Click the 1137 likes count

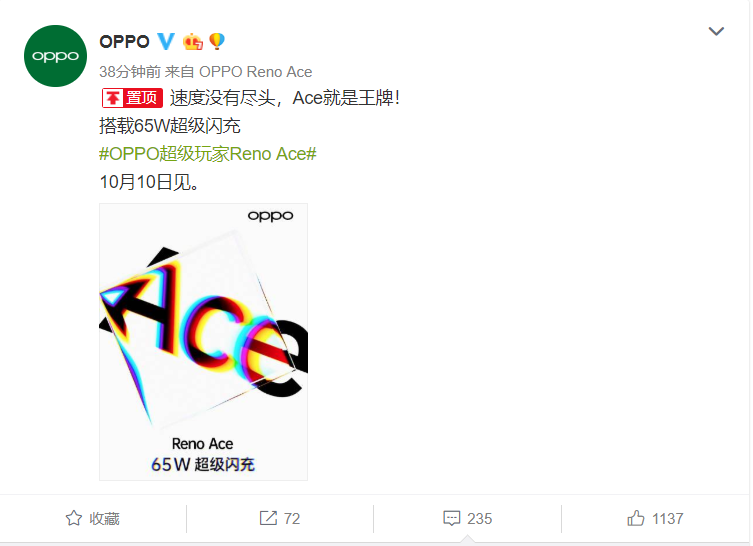click(x=668, y=519)
